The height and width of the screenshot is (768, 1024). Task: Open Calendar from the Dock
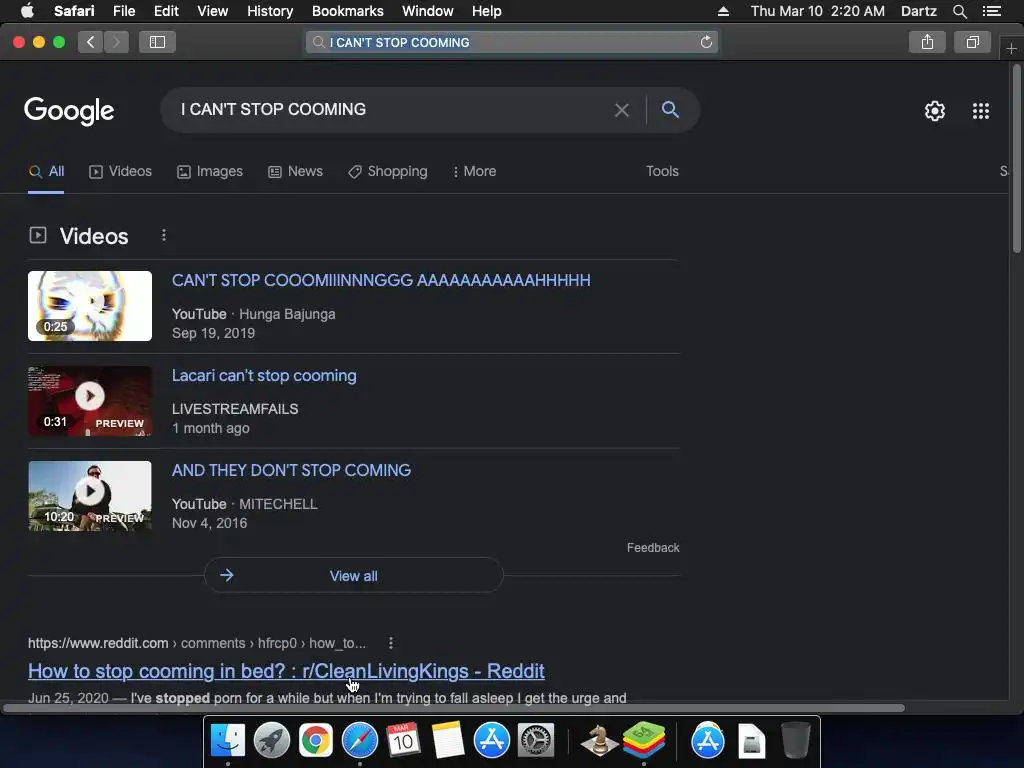404,741
